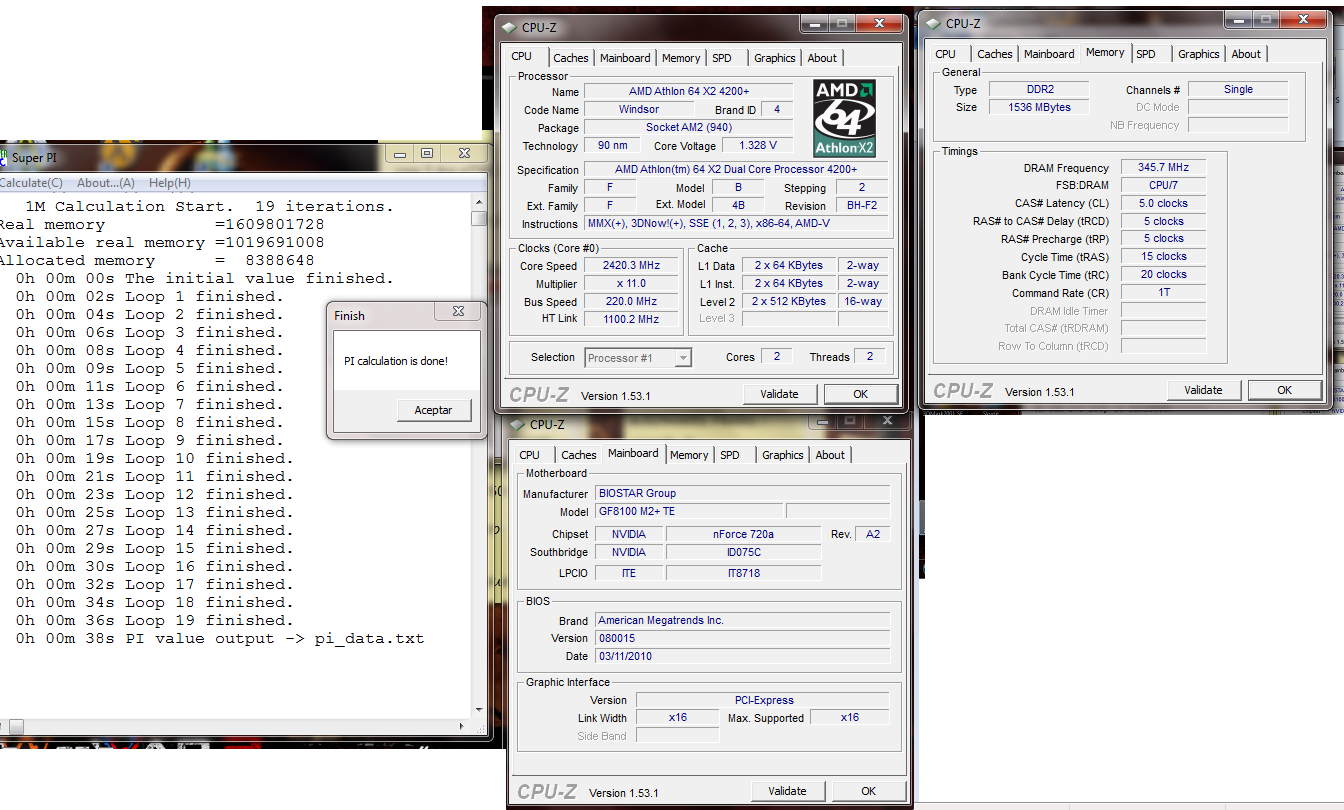Click the memory Size value 1536 MBytes
Viewport: 1344px width, 810px height.
pos(1040,107)
